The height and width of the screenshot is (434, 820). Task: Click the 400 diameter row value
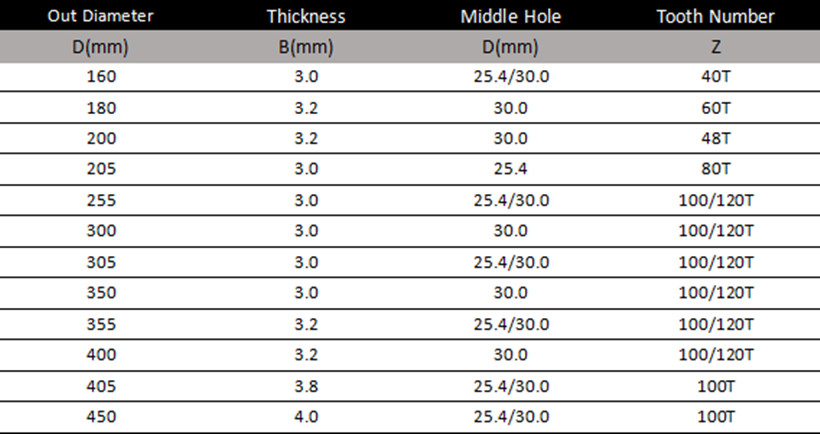(101, 355)
